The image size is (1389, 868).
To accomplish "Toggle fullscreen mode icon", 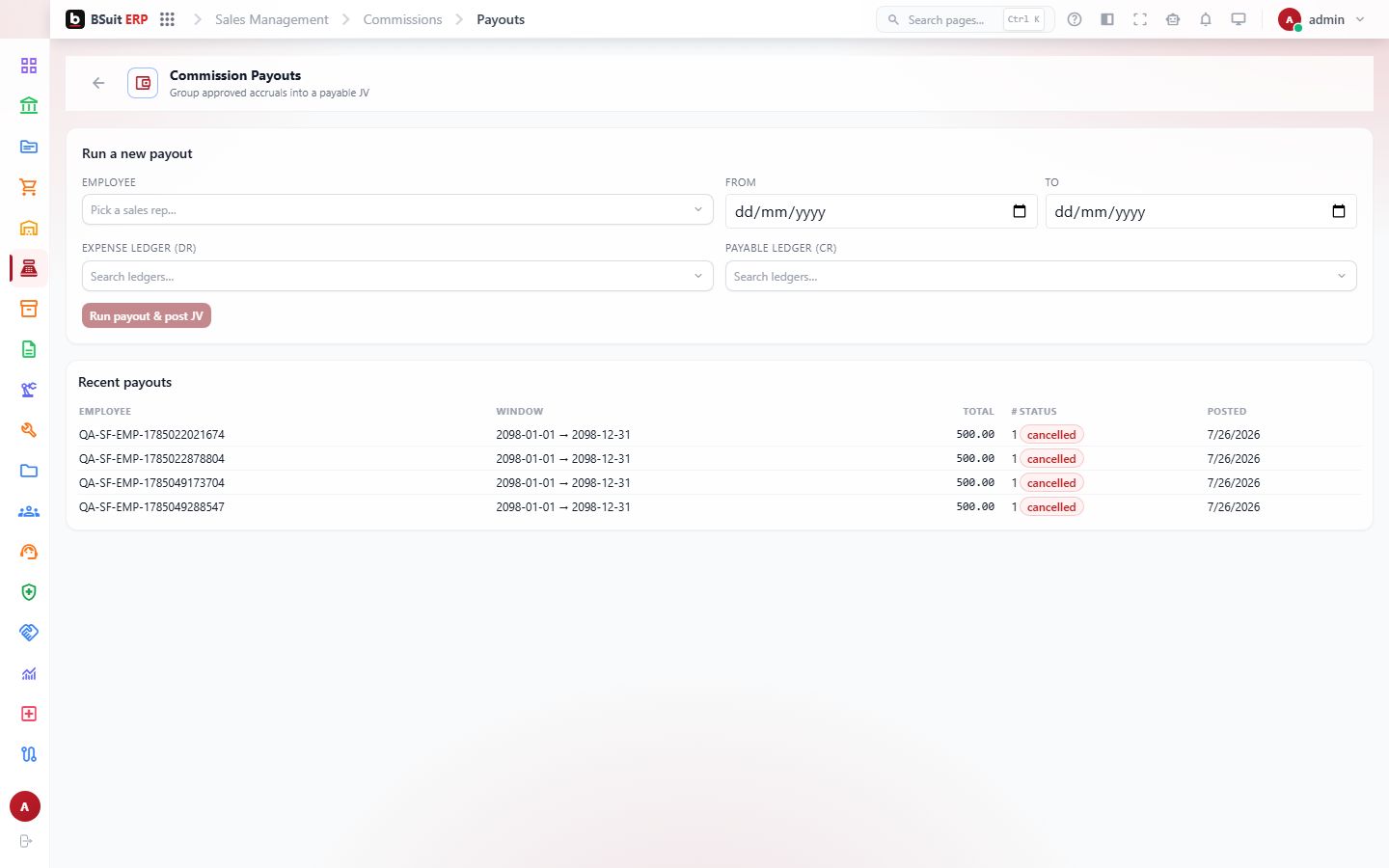I will (x=1140, y=19).
